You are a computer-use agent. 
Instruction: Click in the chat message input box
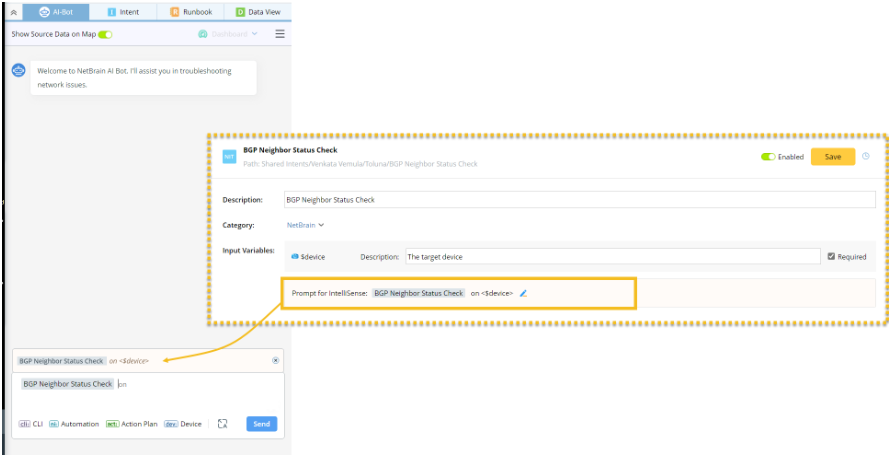pos(148,395)
